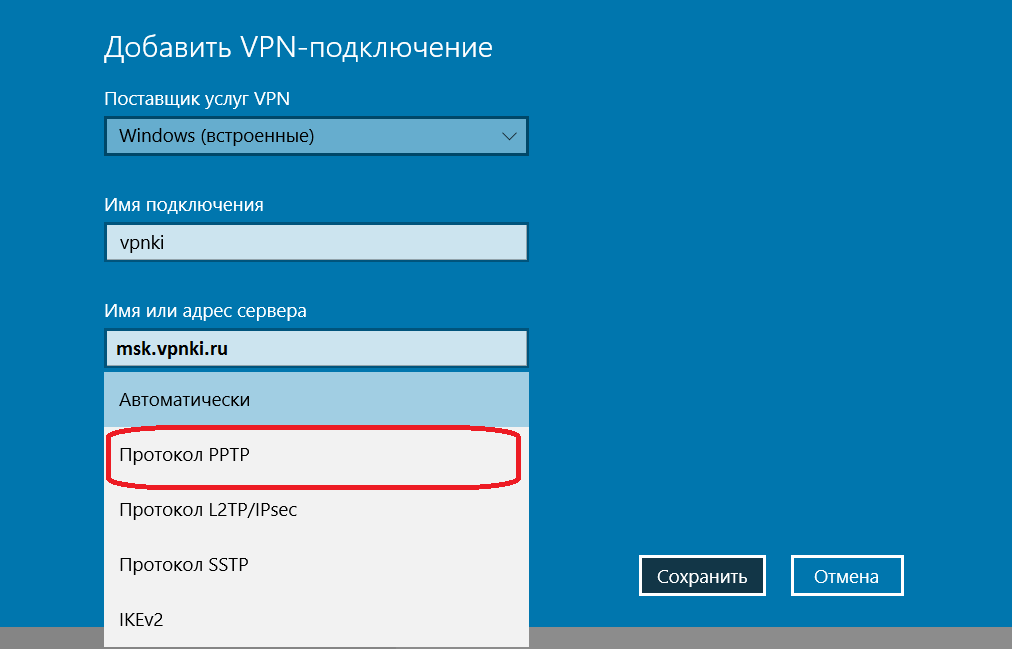
Task: Click the Добавить VPN-подключение heading
Action: (297, 47)
